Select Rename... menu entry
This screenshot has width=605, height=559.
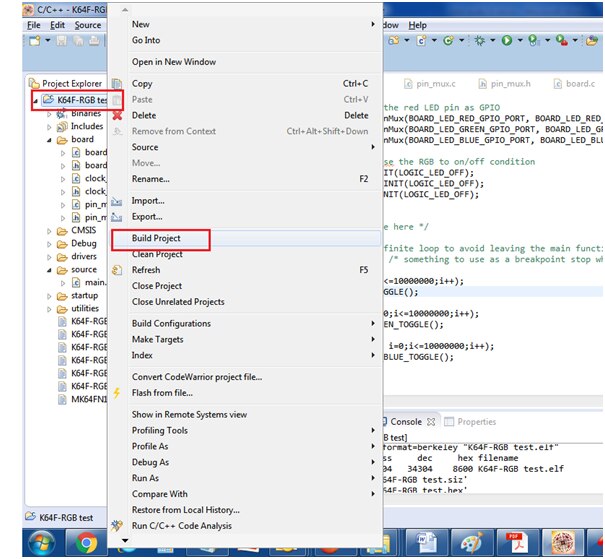click(245, 179)
